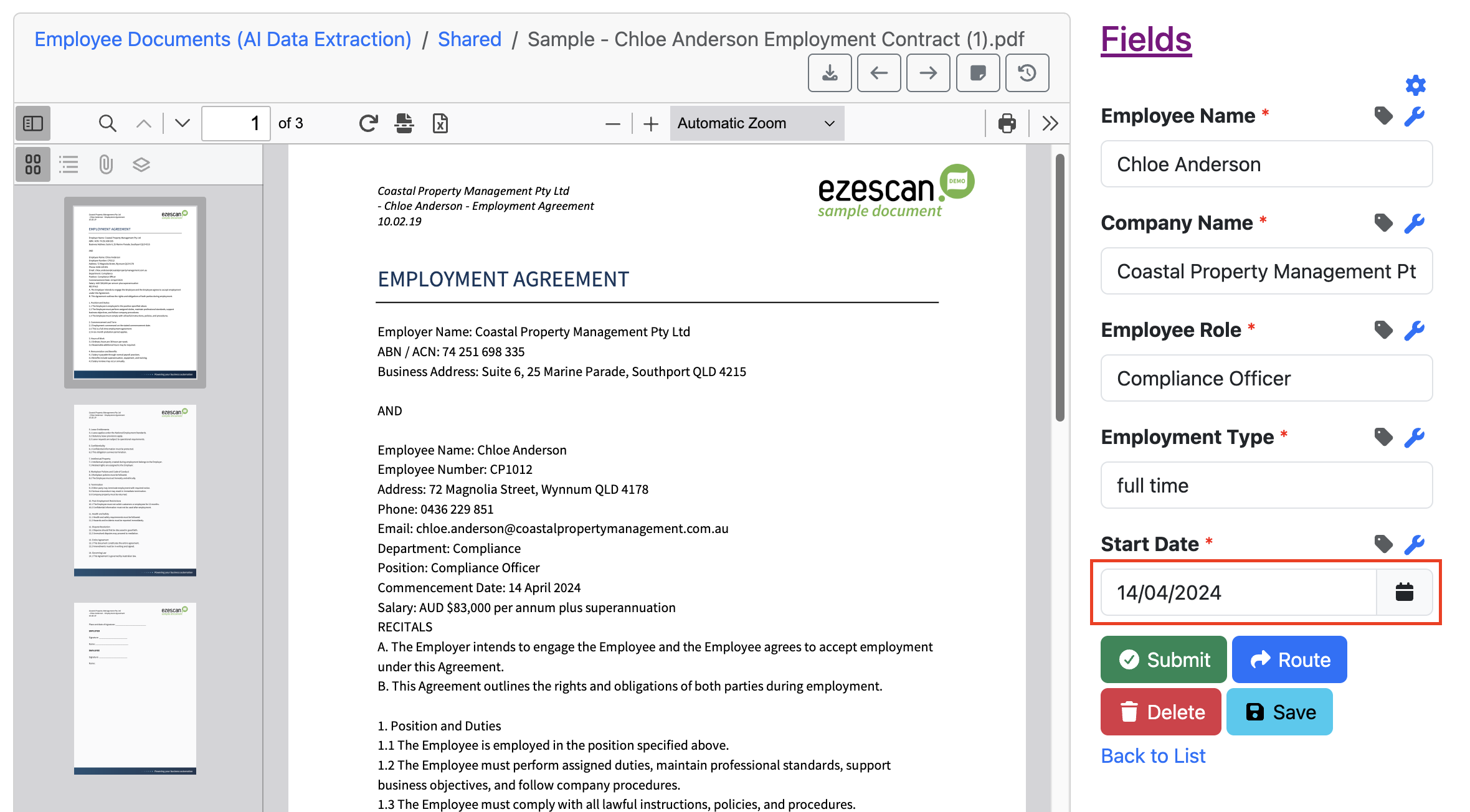Go to previous page chevron

coord(144,123)
